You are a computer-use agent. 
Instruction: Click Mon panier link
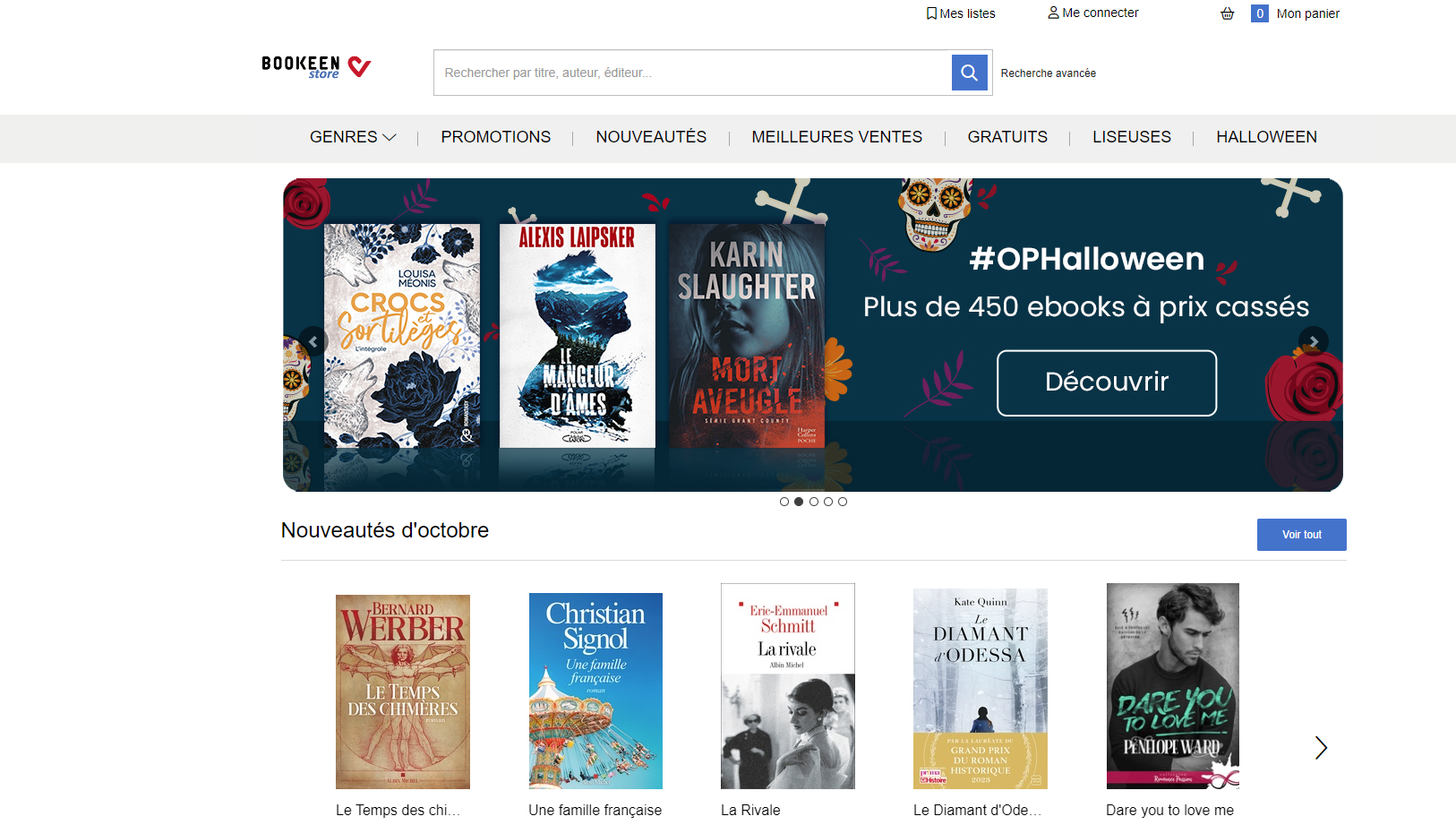coord(1308,13)
